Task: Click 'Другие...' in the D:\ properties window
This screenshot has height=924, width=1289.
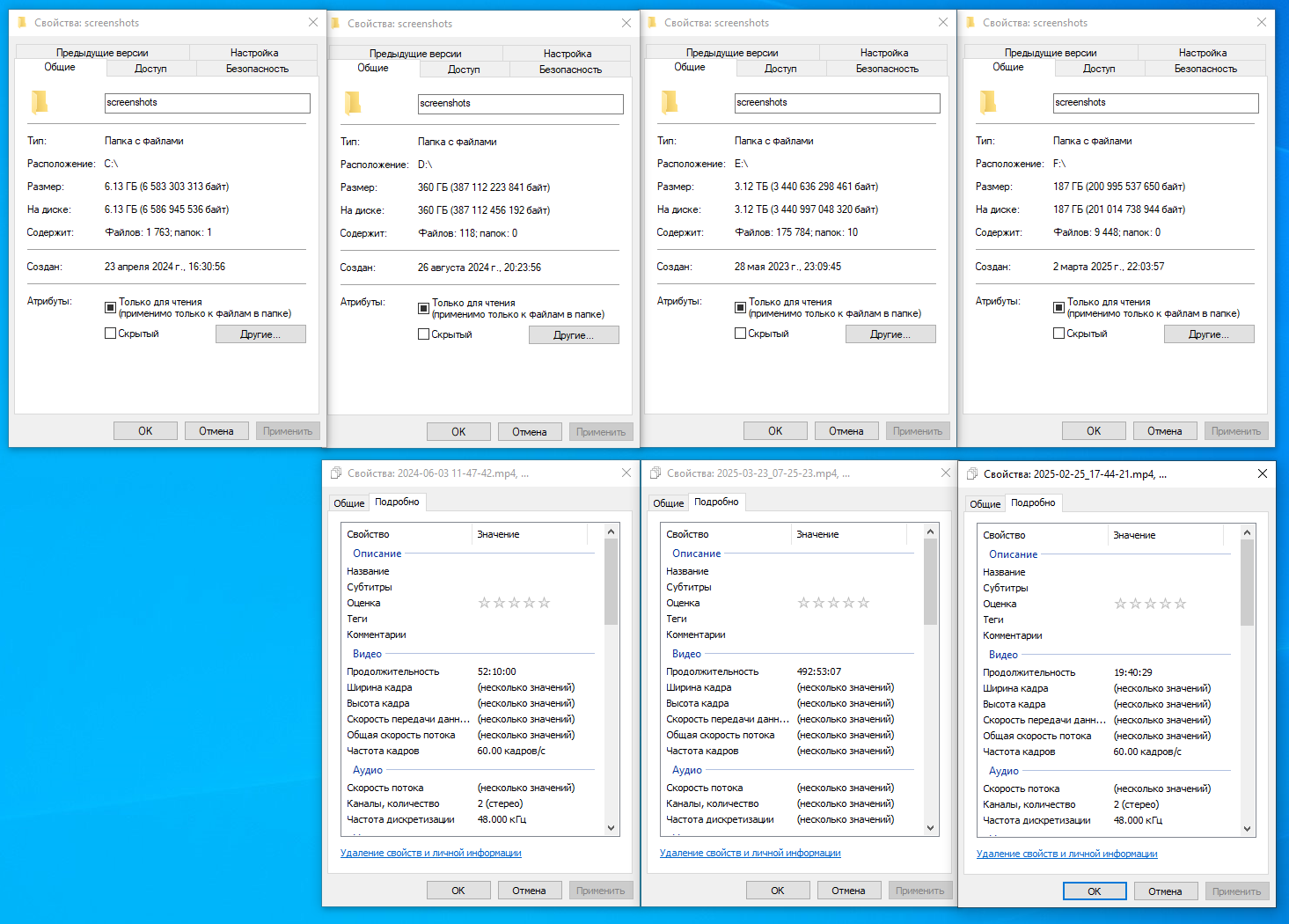Action: (x=574, y=335)
